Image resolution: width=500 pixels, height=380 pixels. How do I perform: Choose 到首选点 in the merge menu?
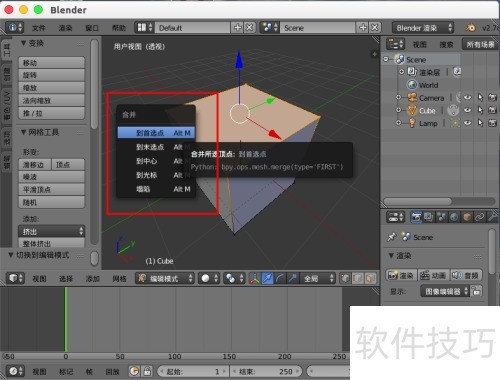click(156, 133)
